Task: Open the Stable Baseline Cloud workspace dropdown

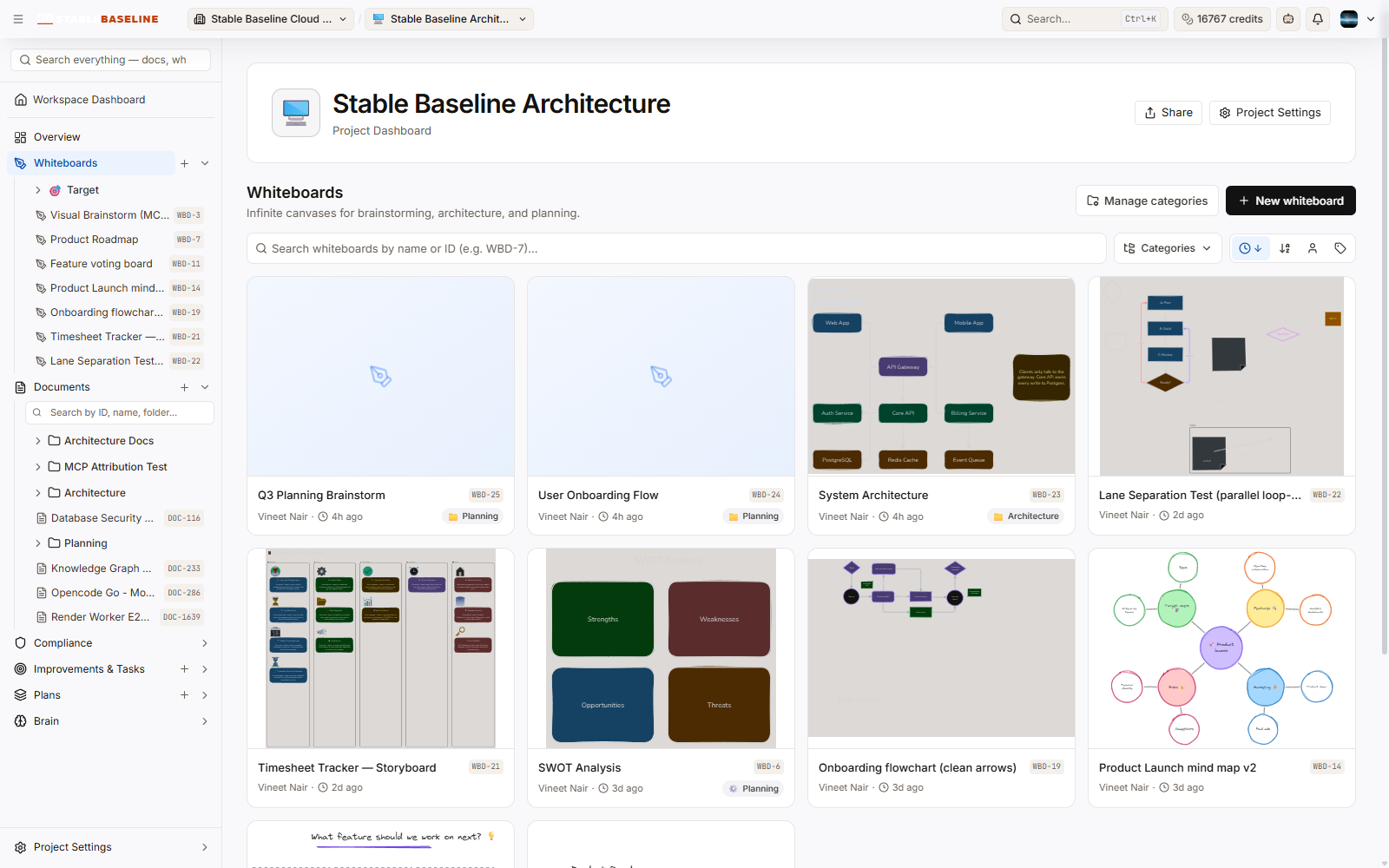Action: coord(271,19)
